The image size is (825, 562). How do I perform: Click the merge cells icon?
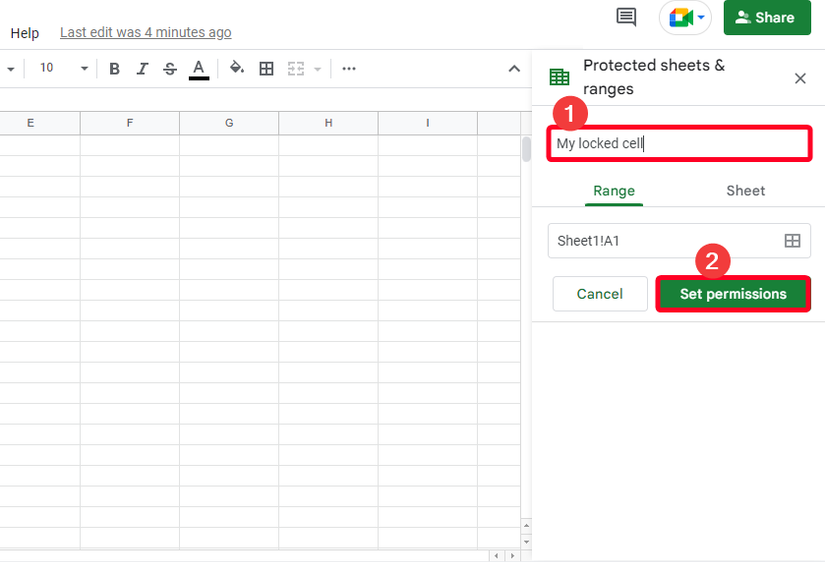point(296,69)
